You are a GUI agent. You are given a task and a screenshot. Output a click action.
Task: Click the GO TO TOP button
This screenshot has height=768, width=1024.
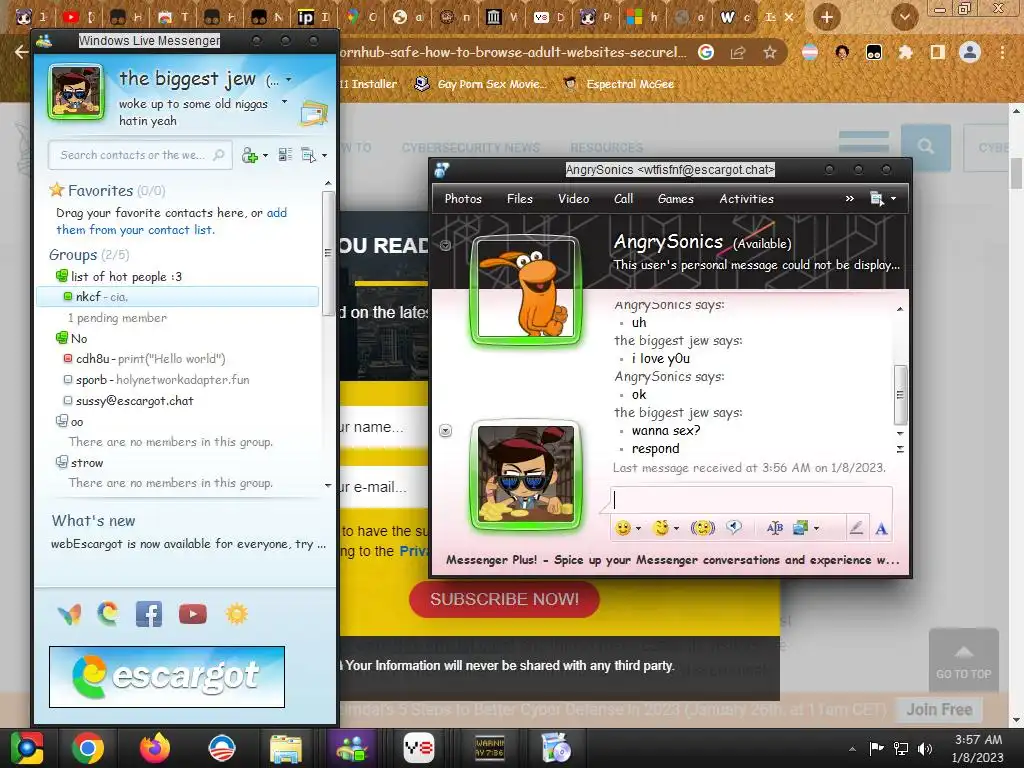pyautogui.click(x=963, y=660)
